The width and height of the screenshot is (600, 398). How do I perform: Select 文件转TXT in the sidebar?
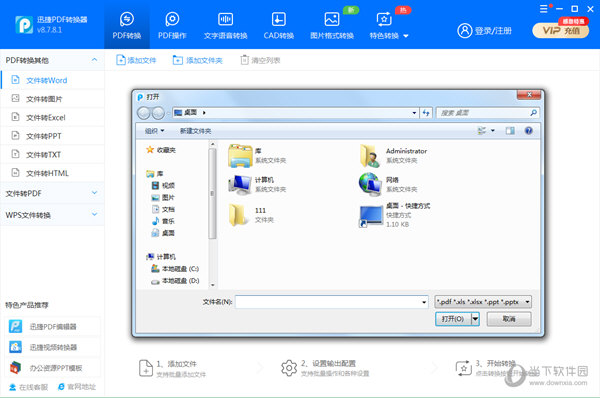[x=52, y=155]
